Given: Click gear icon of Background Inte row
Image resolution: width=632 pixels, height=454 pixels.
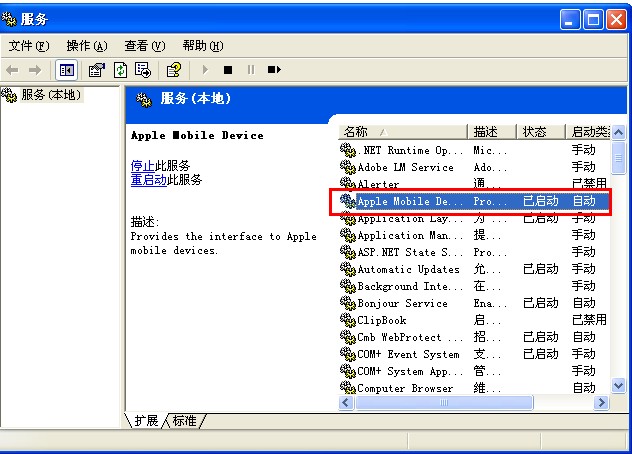Looking at the screenshot, I should click(347, 286).
